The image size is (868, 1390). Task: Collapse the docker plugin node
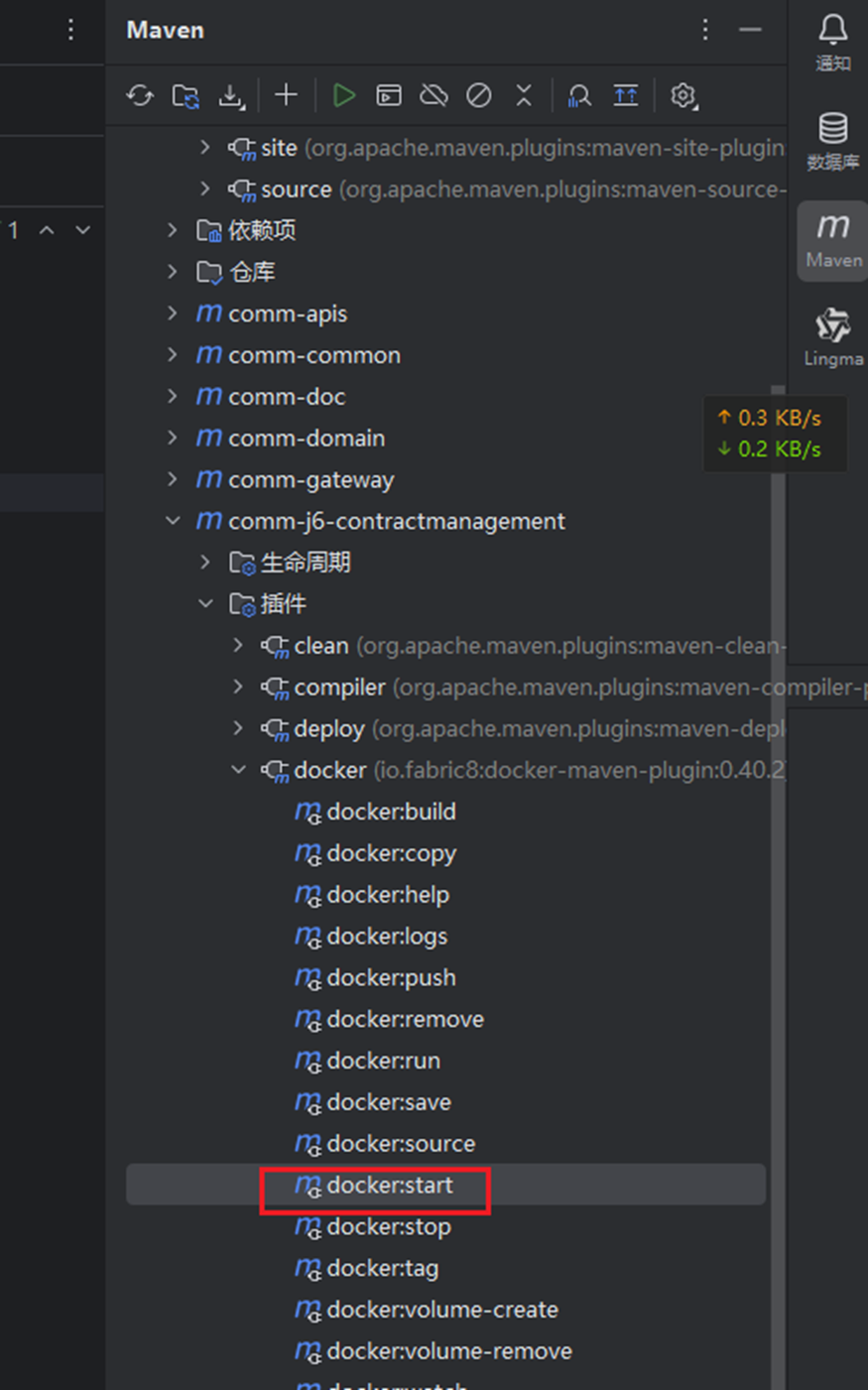(238, 770)
